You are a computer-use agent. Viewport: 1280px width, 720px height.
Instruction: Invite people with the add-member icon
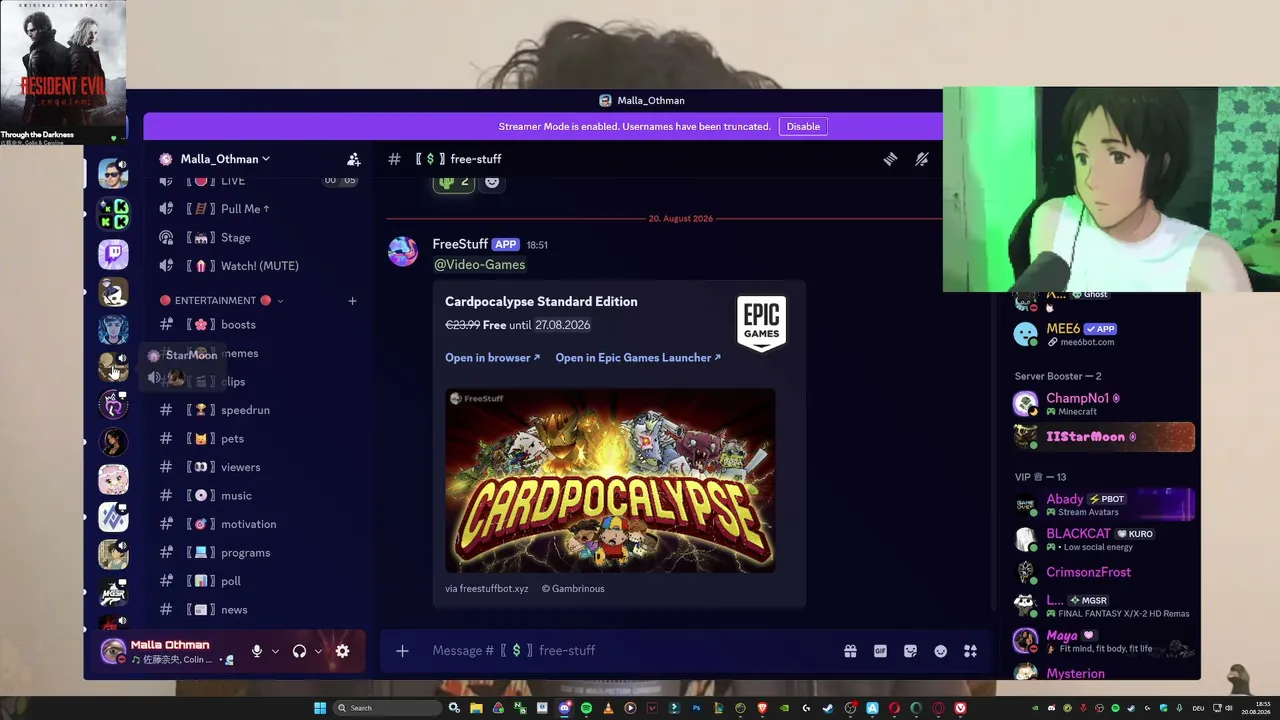[x=353, y=159]
